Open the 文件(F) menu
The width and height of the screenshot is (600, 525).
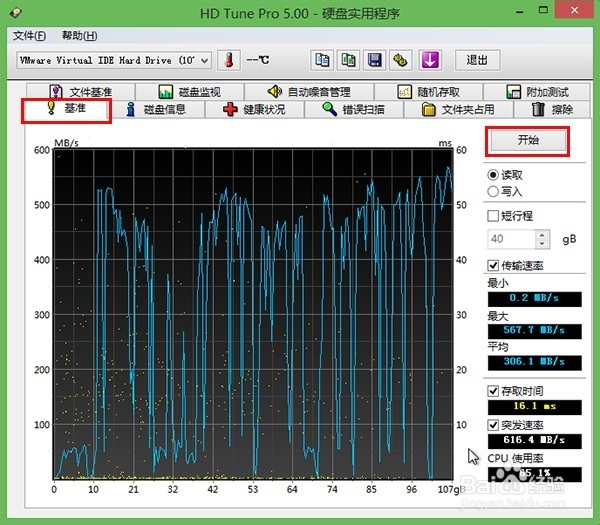(29, 36)
